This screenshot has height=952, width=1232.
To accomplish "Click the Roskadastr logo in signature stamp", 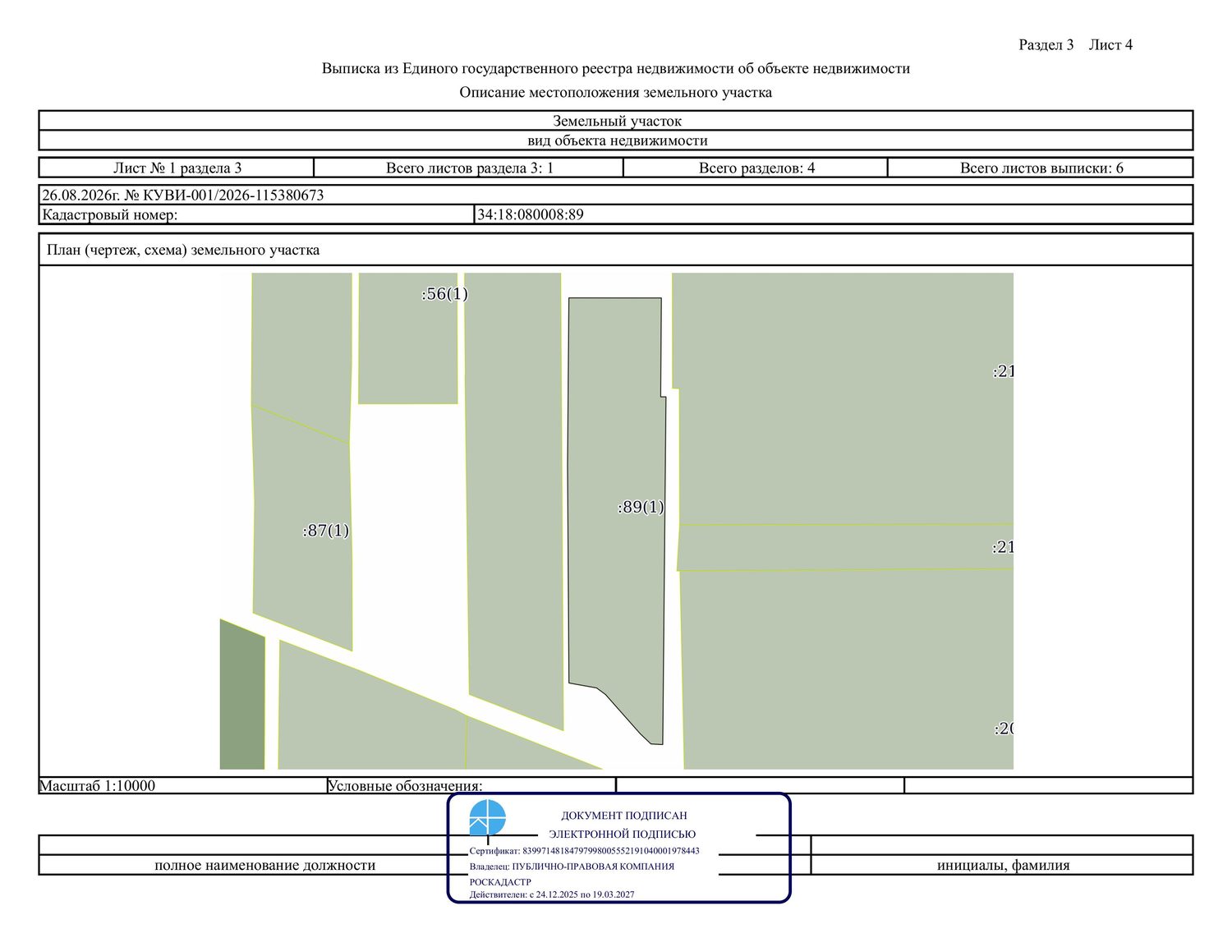I will [487, 817].
